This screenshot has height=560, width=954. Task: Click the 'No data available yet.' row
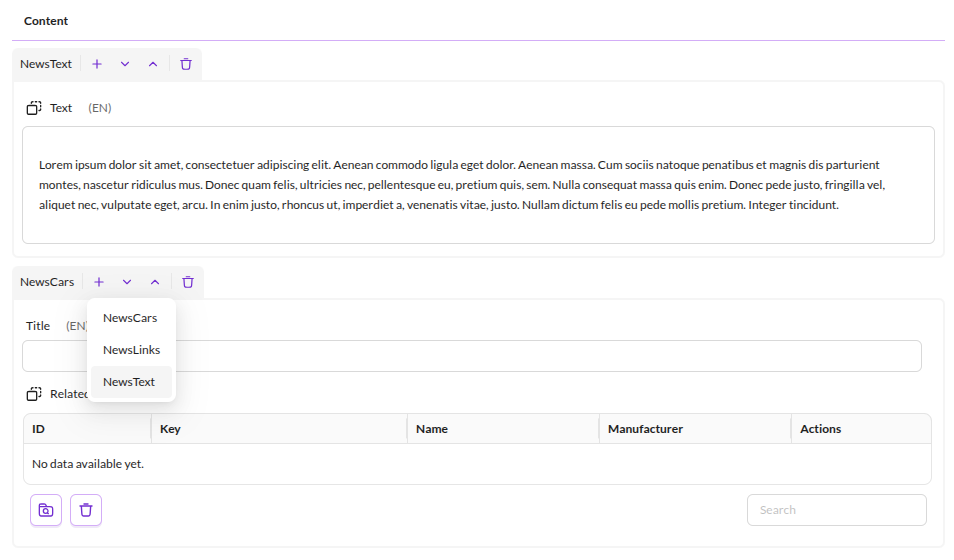(477, 464)
